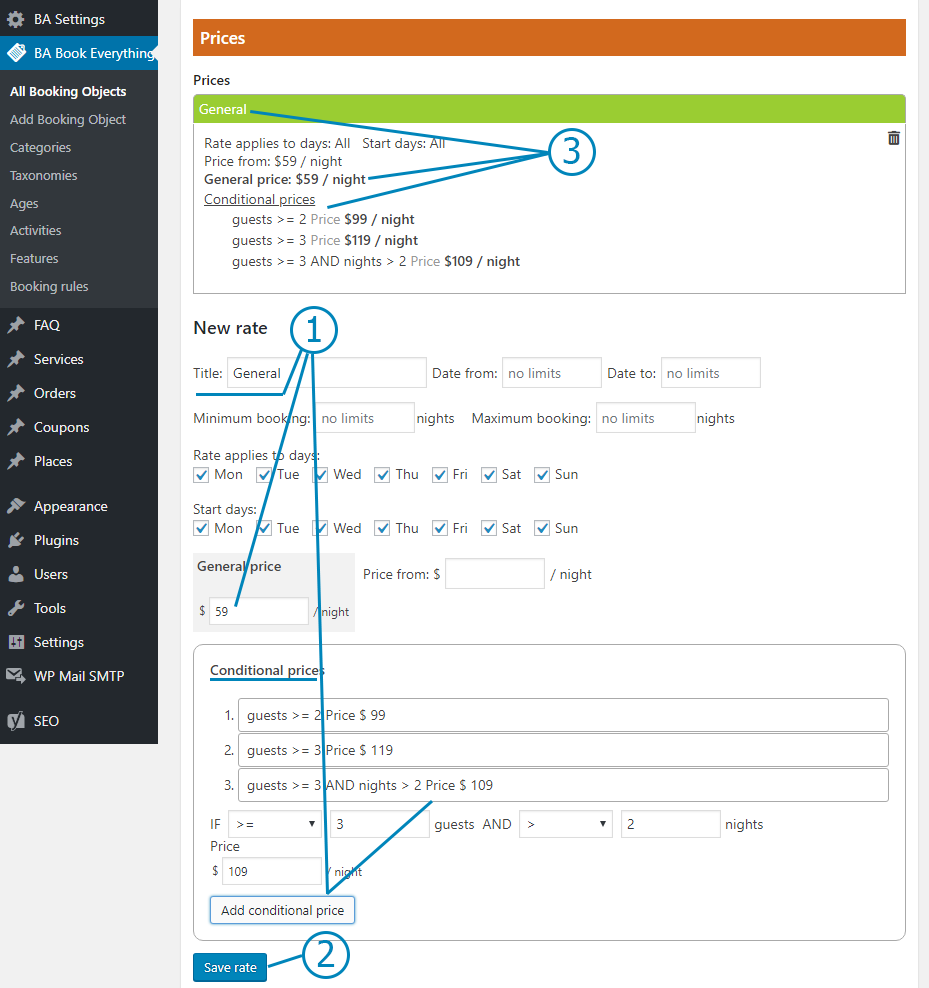Open All Booking Objects submenu item

pos(68,91)
